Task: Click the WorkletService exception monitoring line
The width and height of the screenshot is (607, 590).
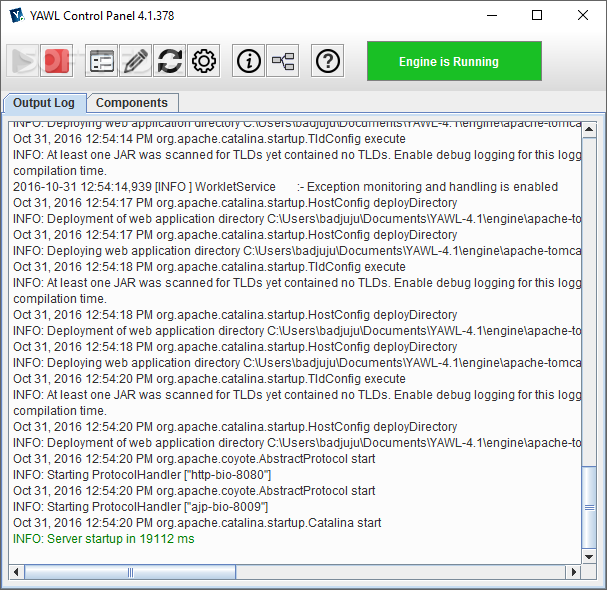Action: pyautogui.click(x=285, y=187)
